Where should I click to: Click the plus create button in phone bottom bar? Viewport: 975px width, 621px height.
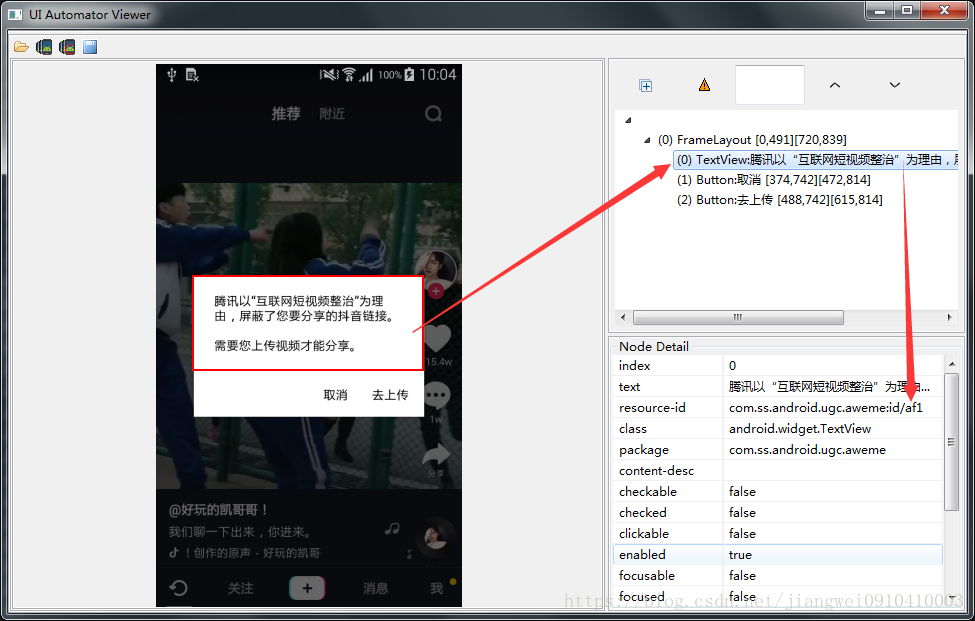pos(307,588)
